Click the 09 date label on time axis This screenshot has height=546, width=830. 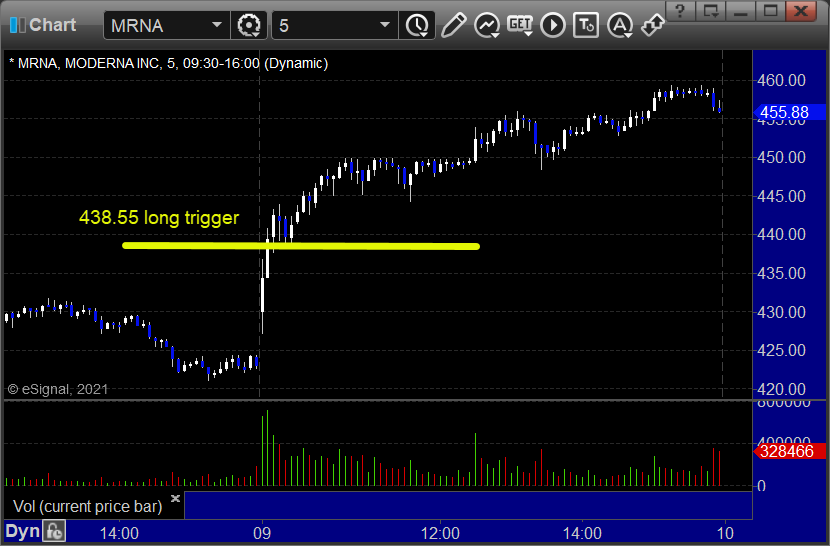262,533
